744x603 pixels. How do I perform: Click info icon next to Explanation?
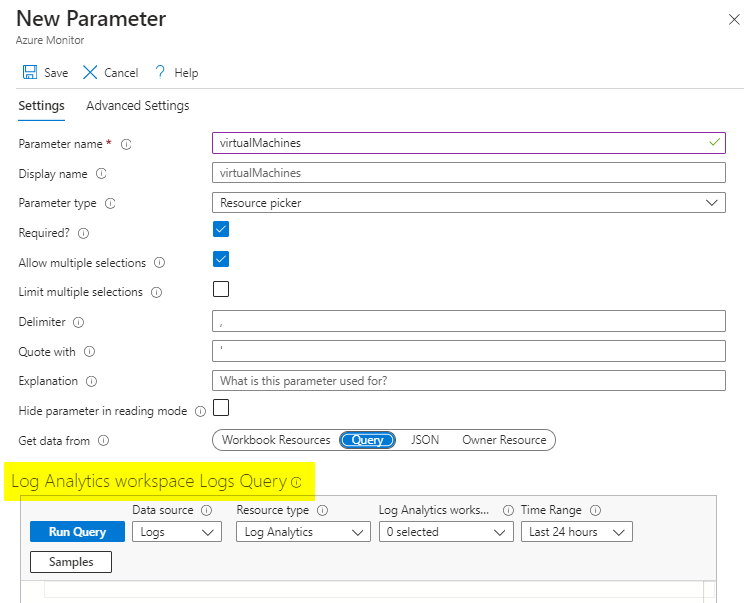(92, 381)
